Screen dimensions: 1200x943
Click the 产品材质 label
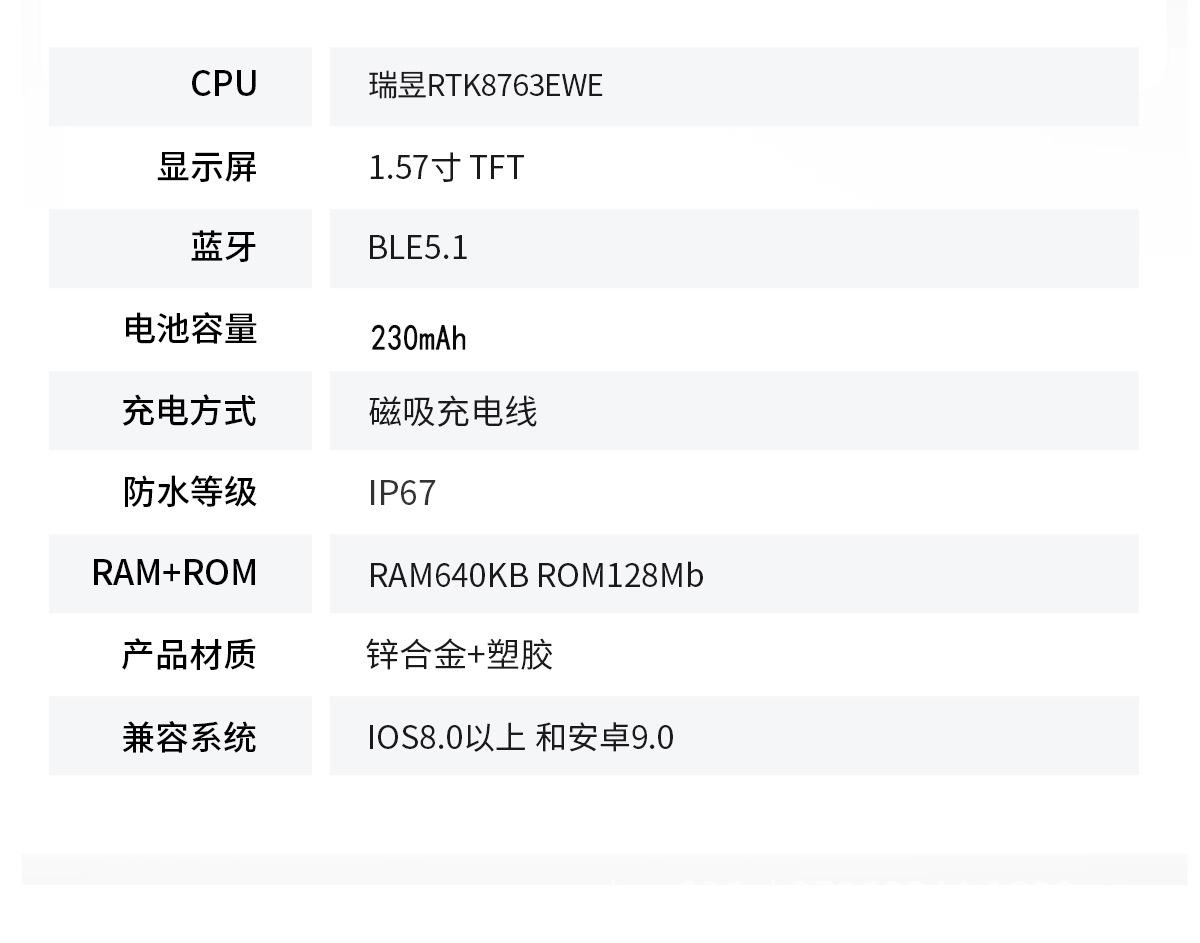click(189, 654)
